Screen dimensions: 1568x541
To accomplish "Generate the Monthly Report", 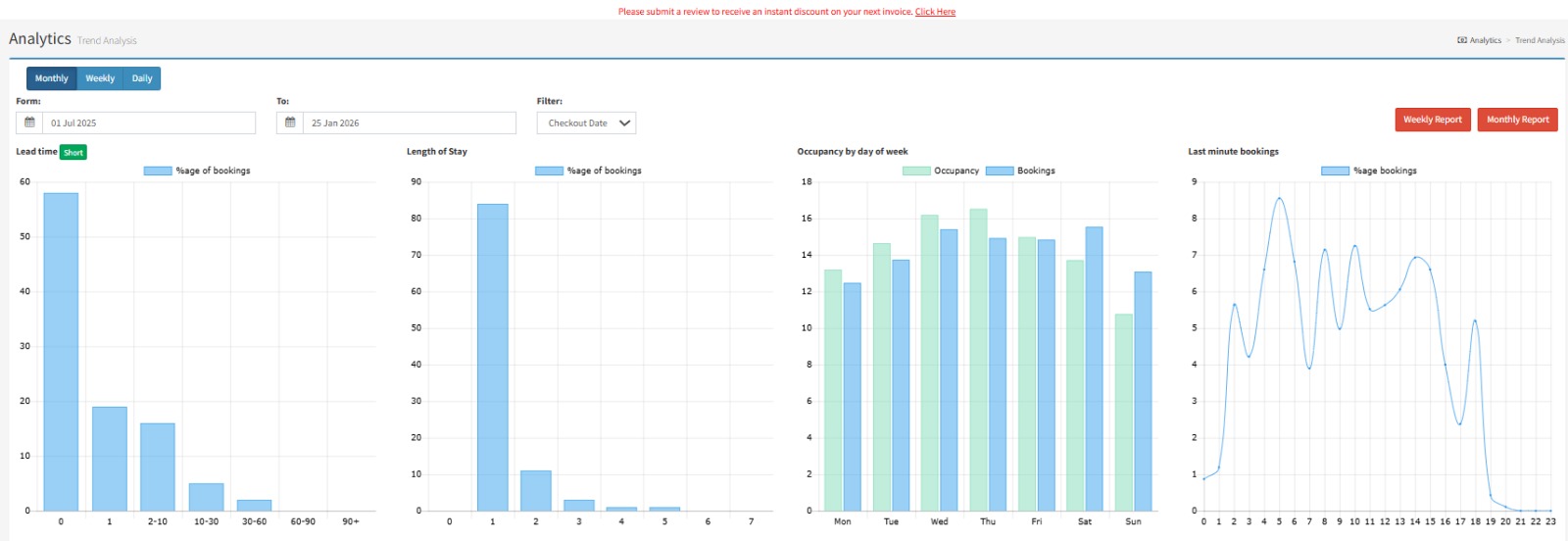I will click(x=1517, y=120).
